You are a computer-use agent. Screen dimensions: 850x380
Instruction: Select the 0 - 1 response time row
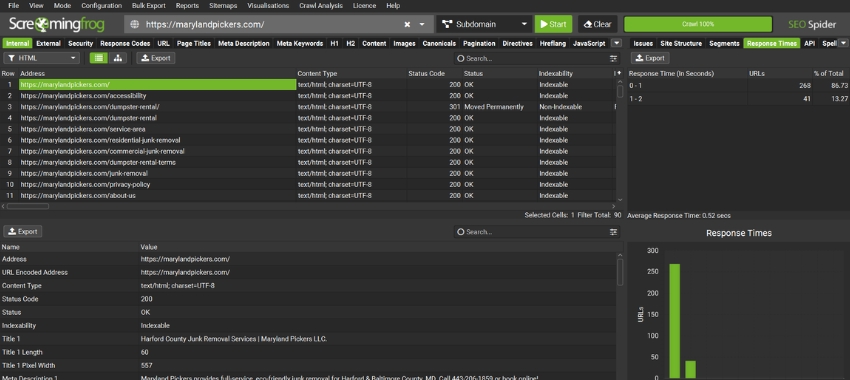pos(738,86)
